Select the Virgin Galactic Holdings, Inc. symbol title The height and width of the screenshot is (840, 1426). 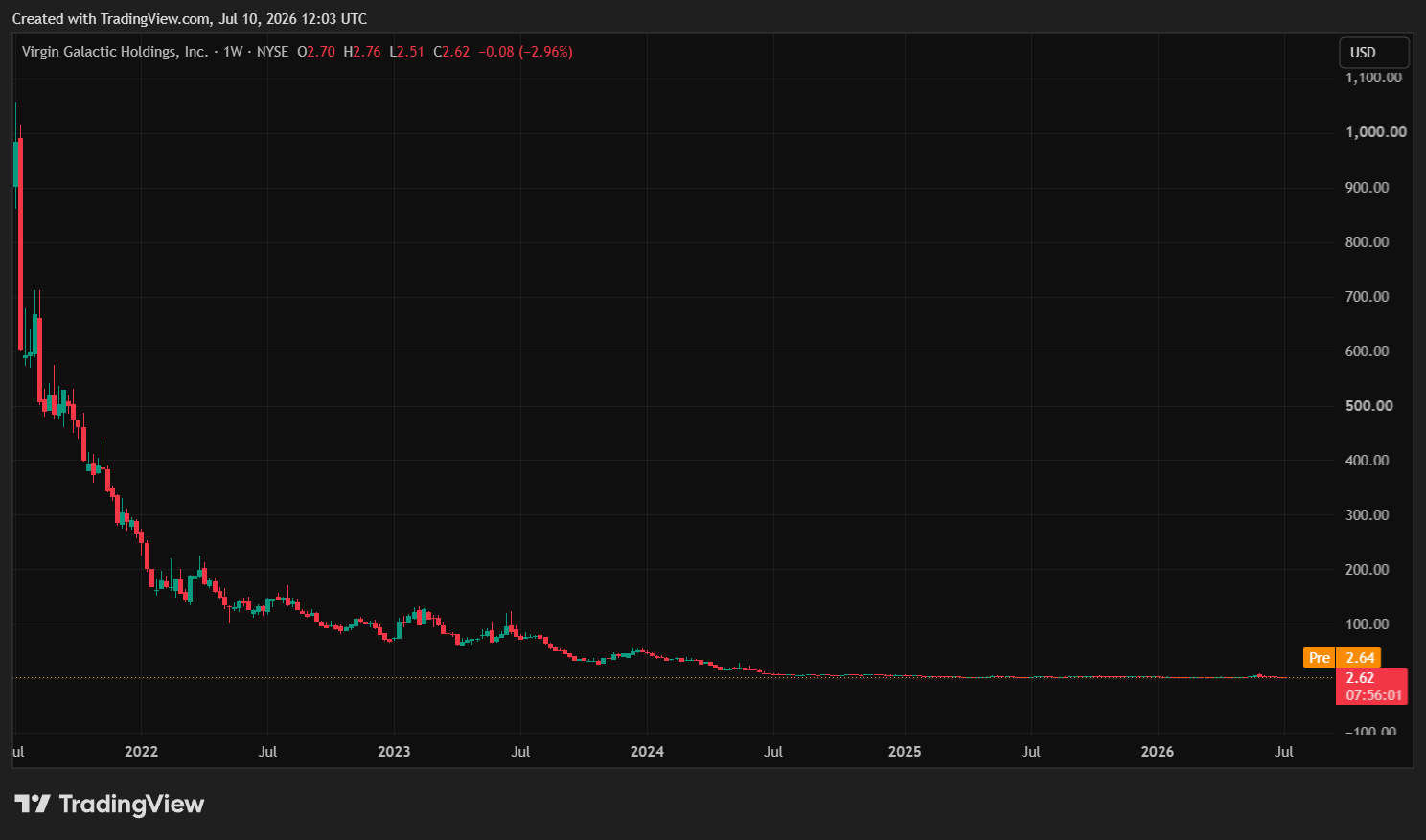click(115, 52)
